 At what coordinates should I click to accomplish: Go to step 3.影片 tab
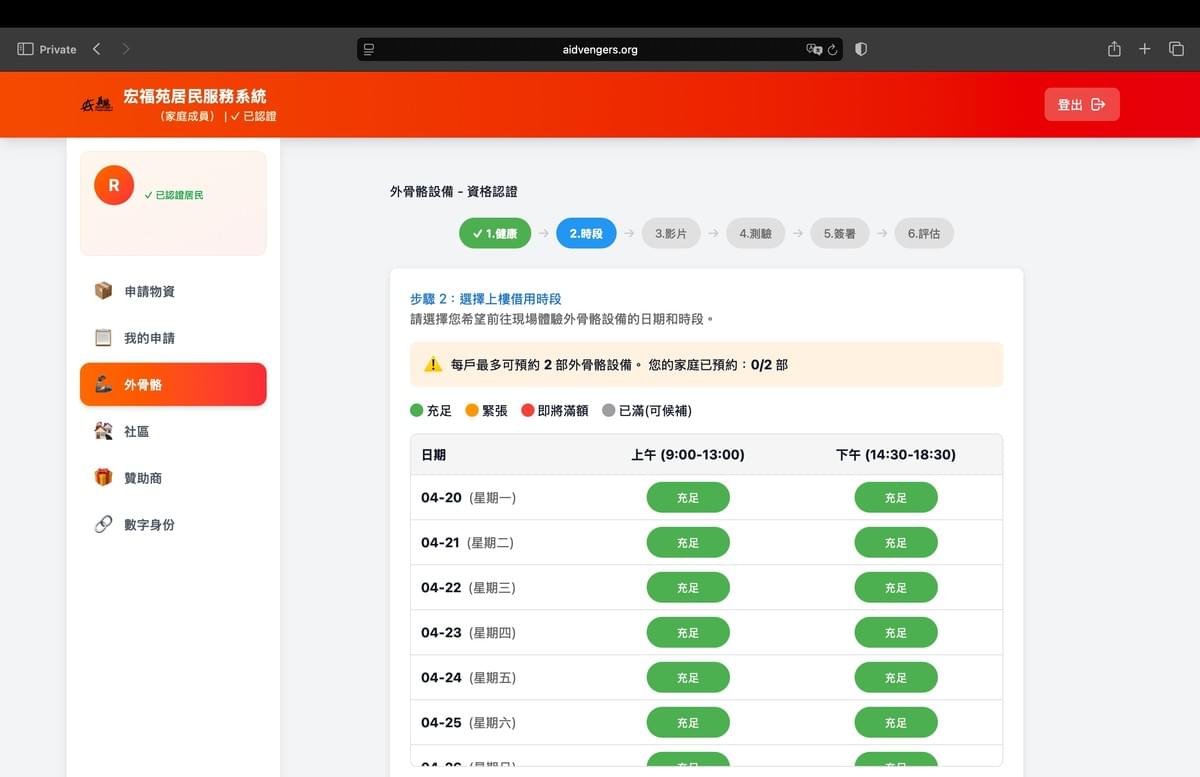[x=671, y=234]
